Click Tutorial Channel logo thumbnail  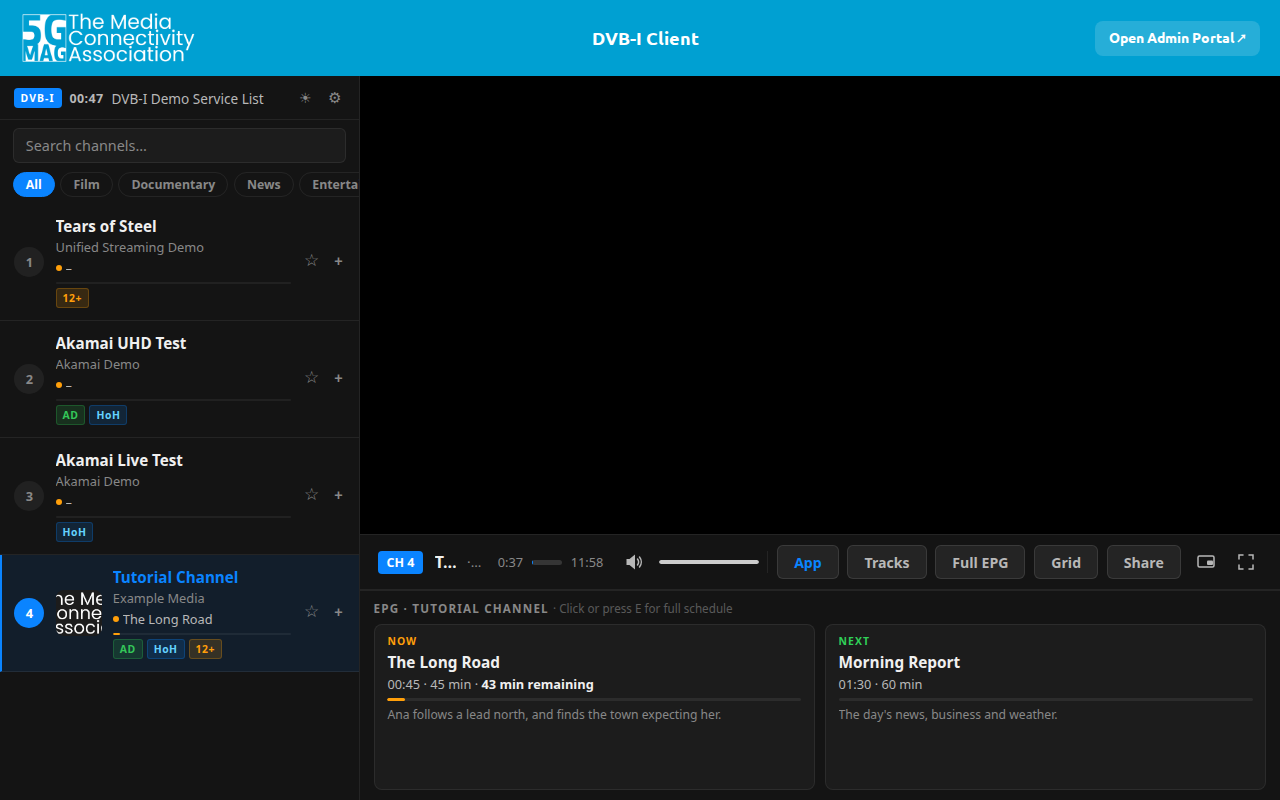79,613
